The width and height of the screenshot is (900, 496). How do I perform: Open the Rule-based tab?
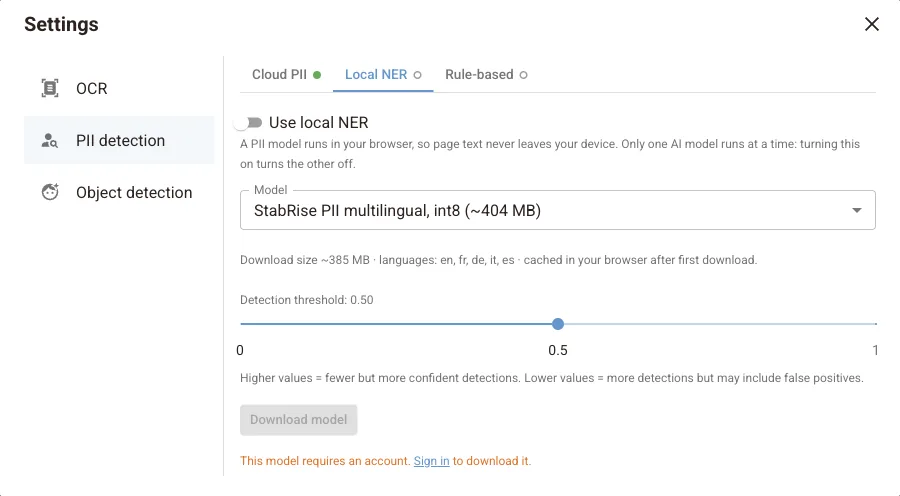click(486, 75)
